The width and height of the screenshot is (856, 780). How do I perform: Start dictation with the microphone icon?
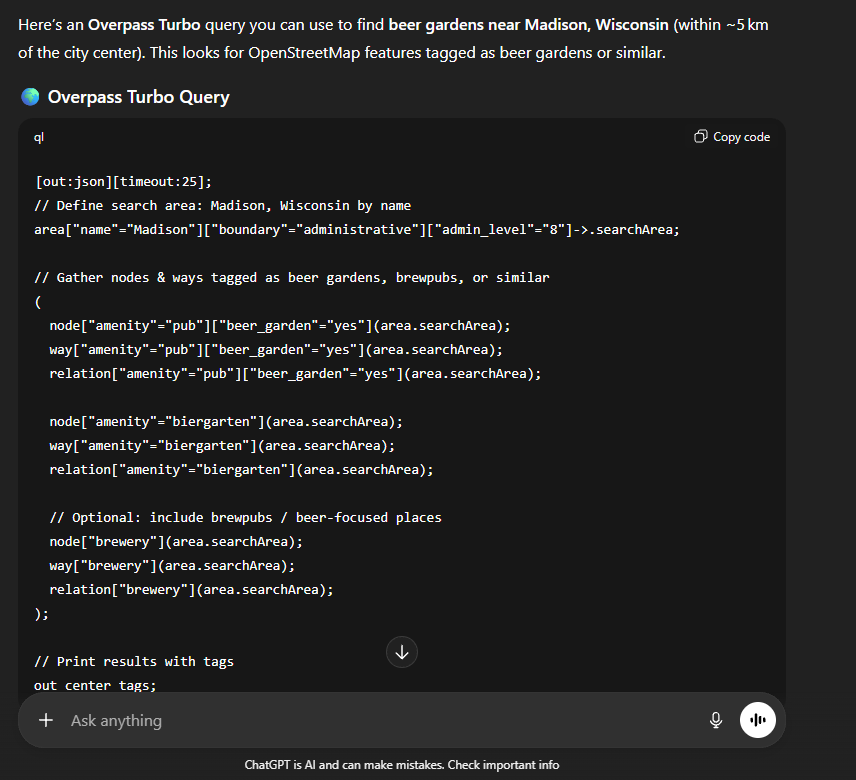[x=716, y=720]
